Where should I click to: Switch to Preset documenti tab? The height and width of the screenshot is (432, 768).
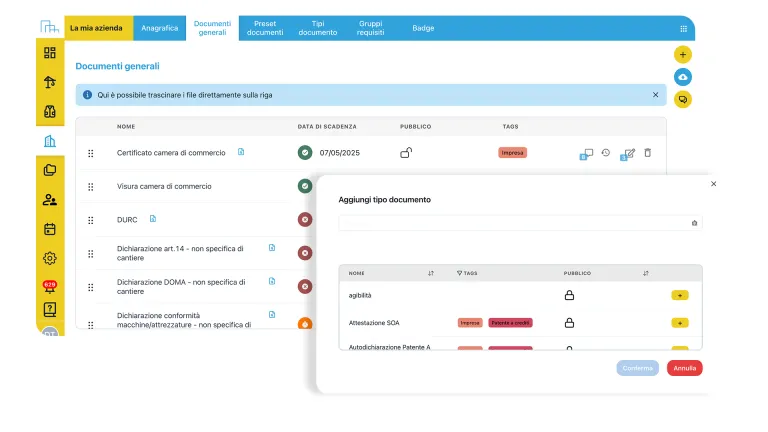[265, 28]
